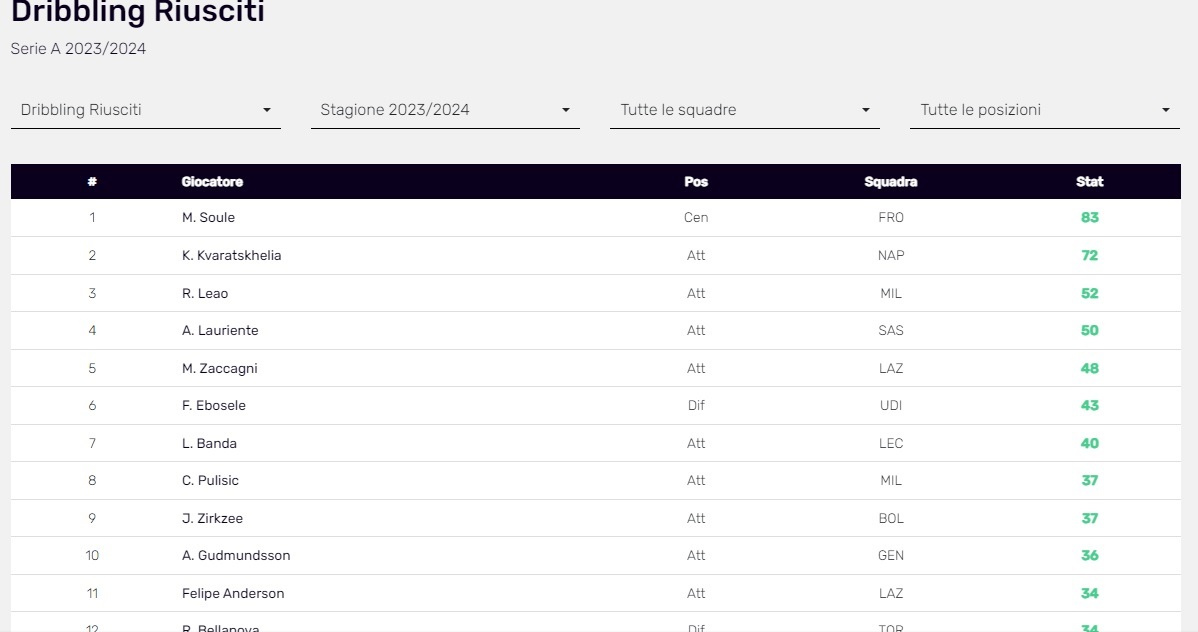The height and width of the screenshot is (632, 1198).
Task: Click the arrow icon beside Tutte le posizioni
Action: click(1166, 110)
